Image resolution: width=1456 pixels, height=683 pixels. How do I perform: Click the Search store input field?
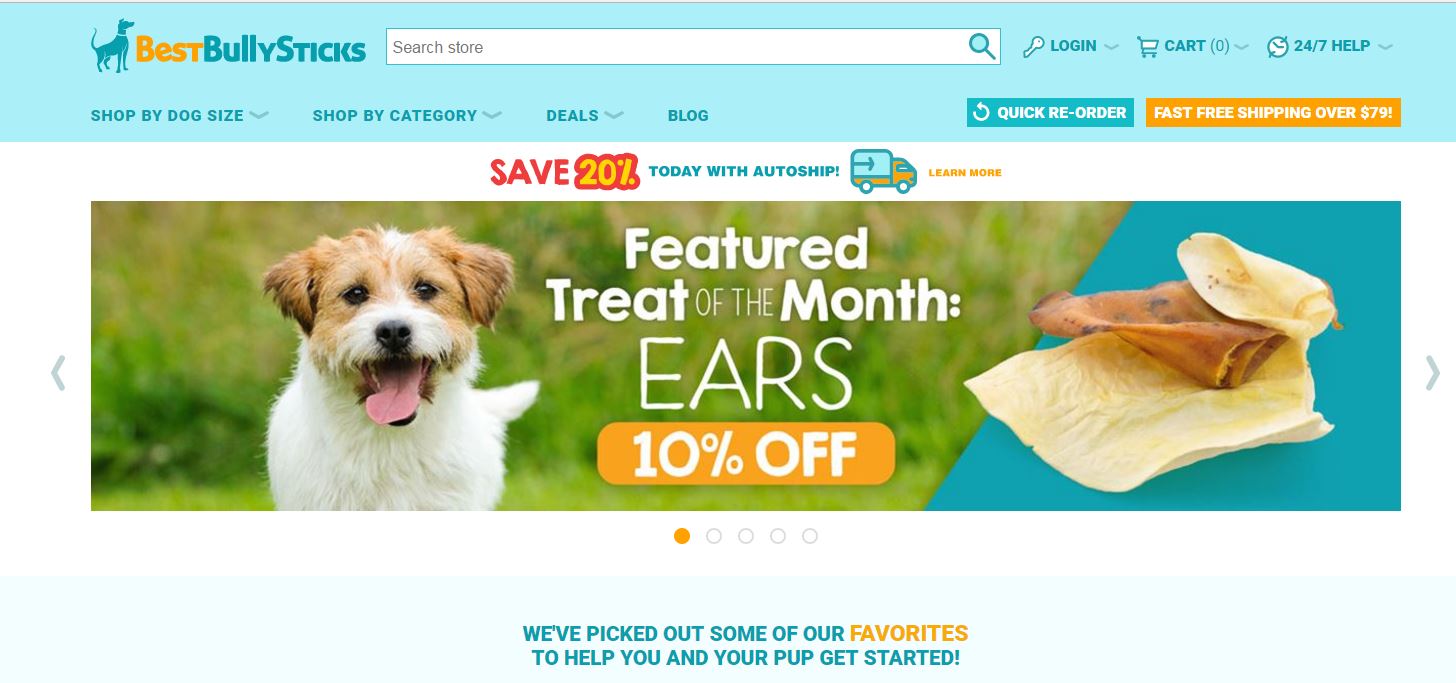676,47
